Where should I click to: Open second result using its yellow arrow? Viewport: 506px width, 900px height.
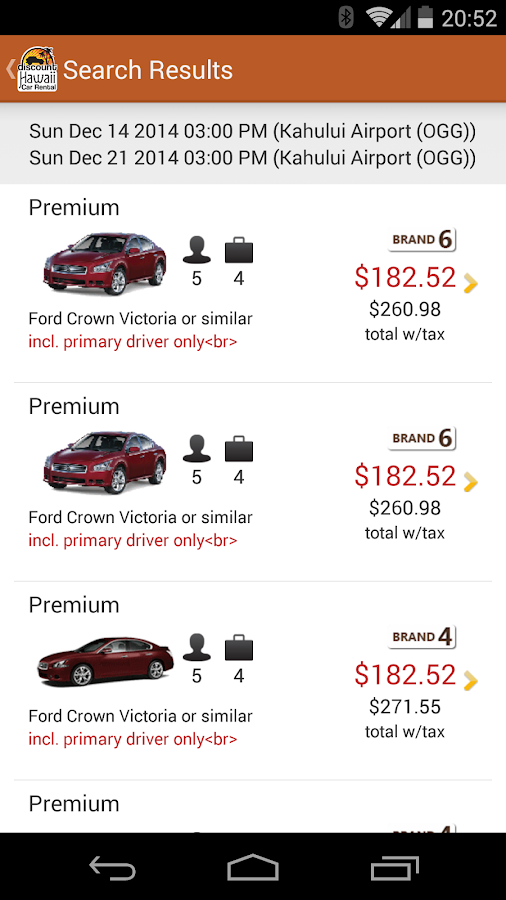(x=470, y=482)
